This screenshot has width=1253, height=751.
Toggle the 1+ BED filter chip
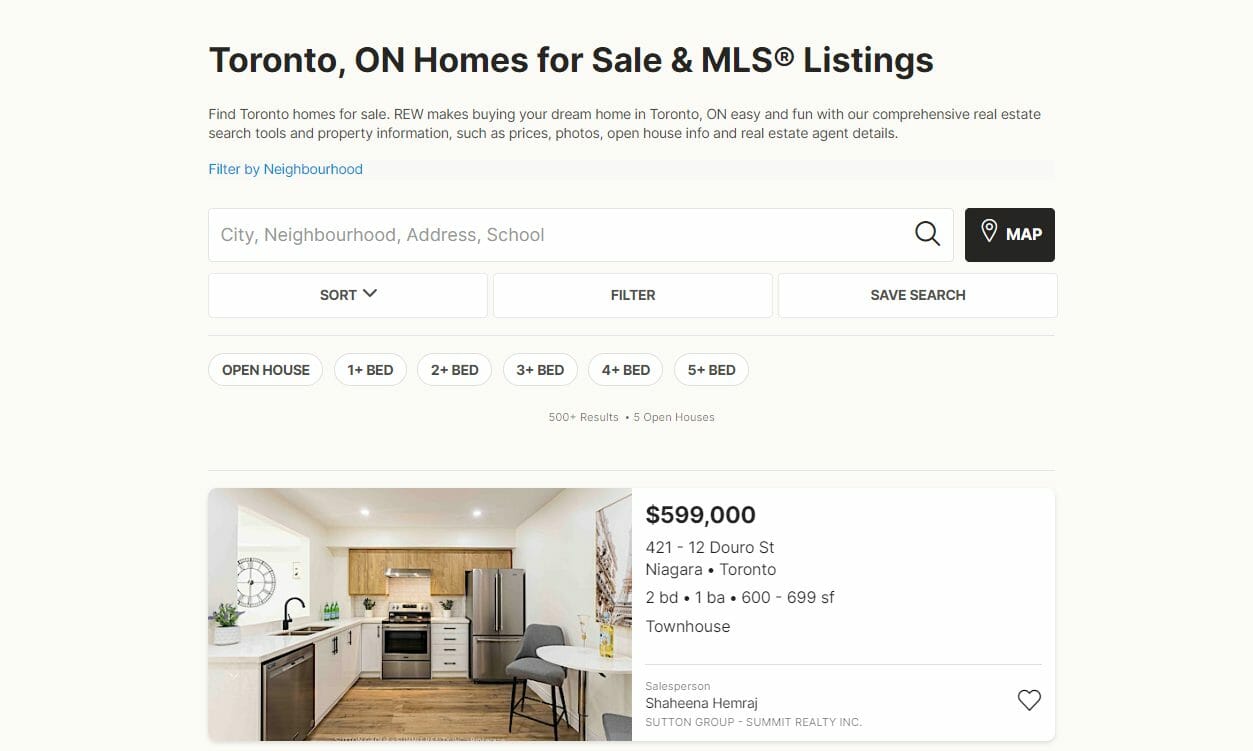tap(370, 370)
